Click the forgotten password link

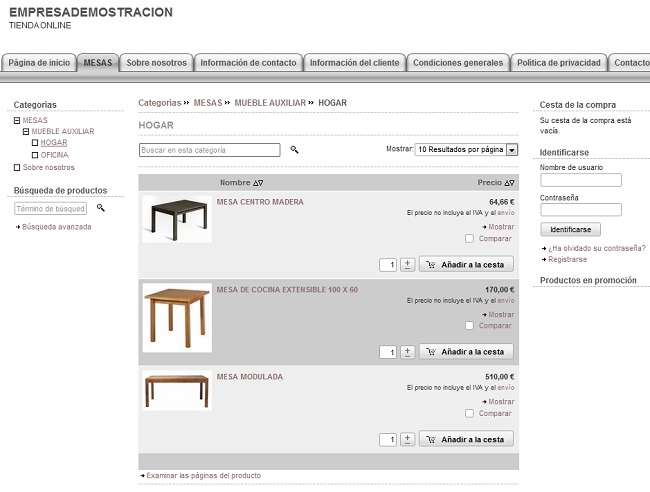[x=597, y=248]
